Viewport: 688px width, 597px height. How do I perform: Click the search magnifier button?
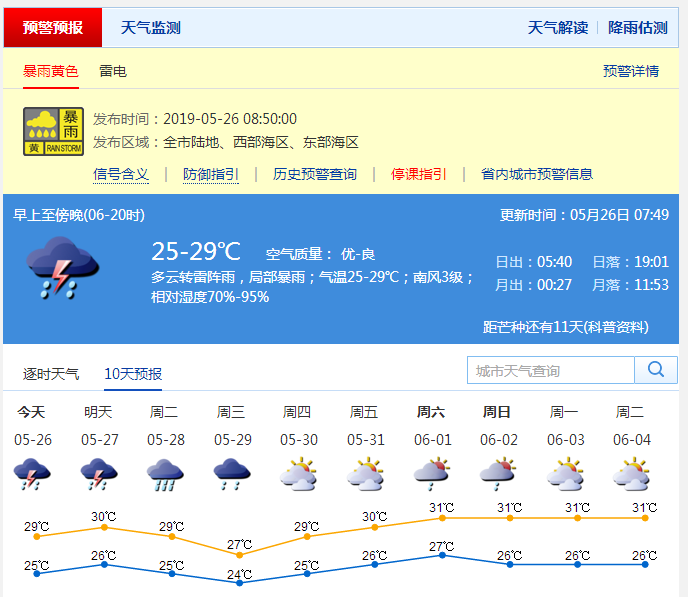(x=656, y=370)
